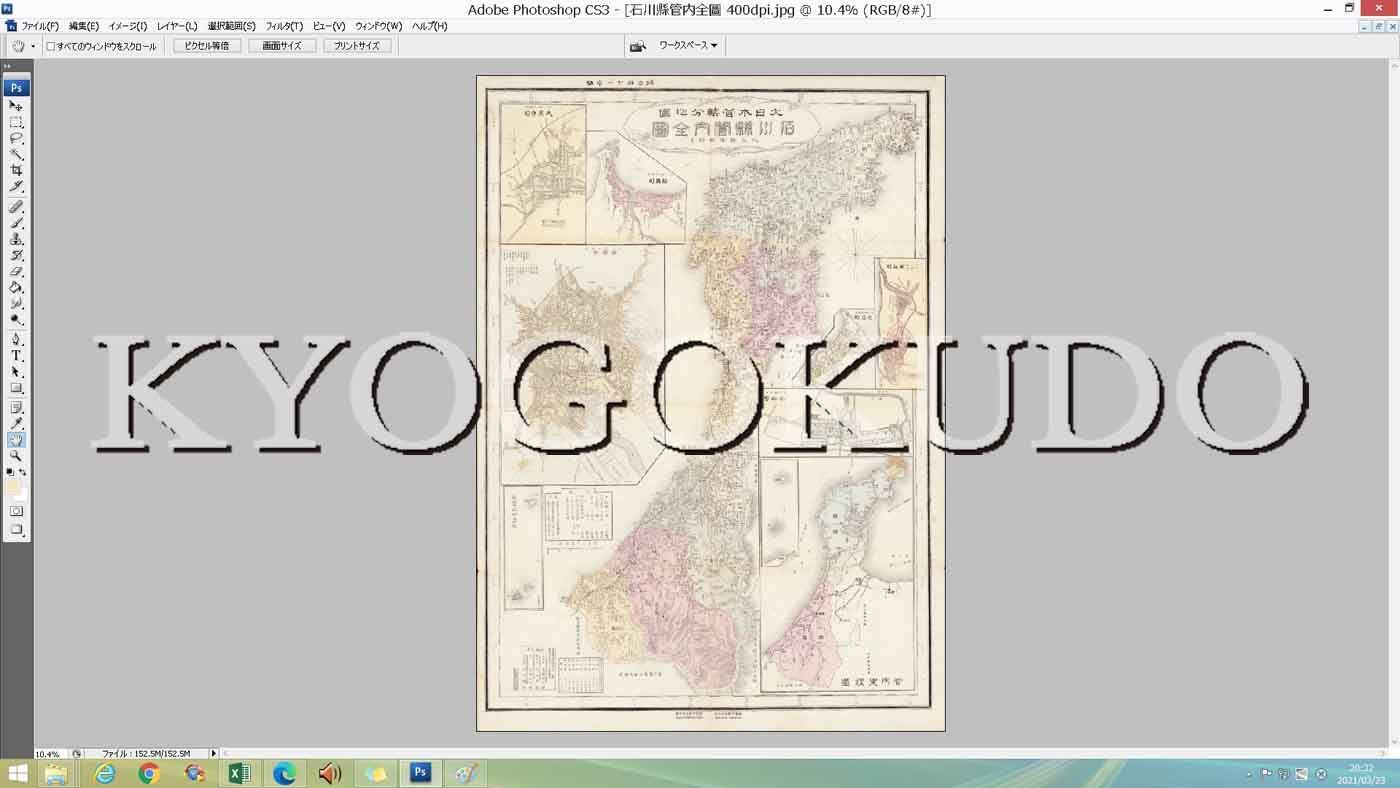Select the Path Selection tool
The height and width of the screenshot is (788, 1400).
[x=16, y=371]
